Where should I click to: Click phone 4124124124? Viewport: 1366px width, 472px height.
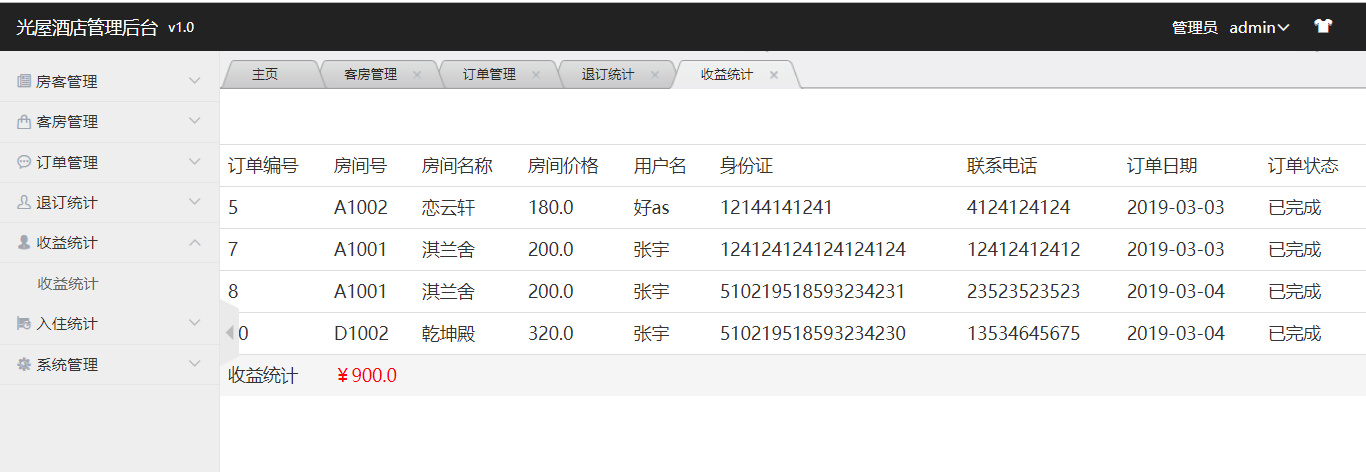coord(1018,208)
